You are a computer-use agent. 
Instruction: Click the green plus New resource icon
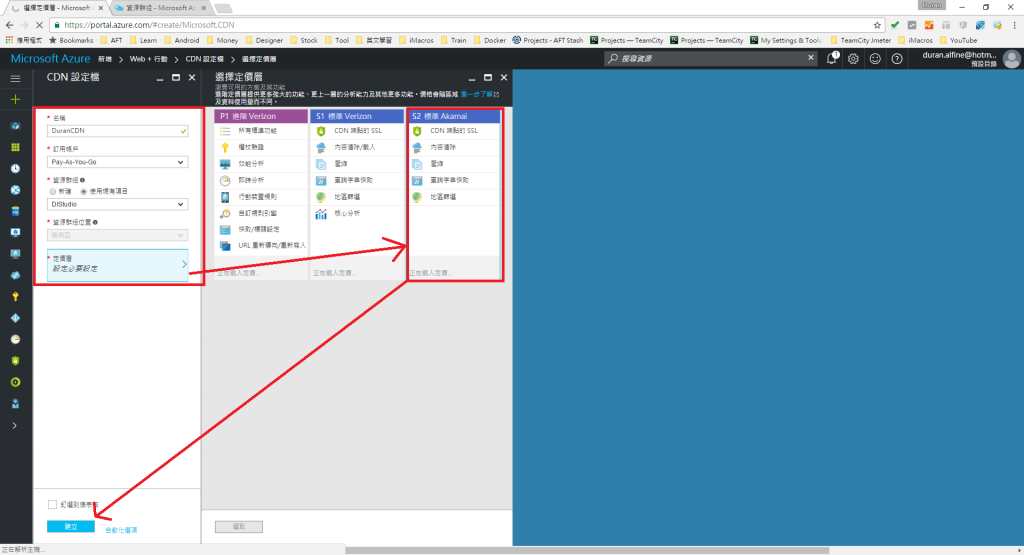15,99
